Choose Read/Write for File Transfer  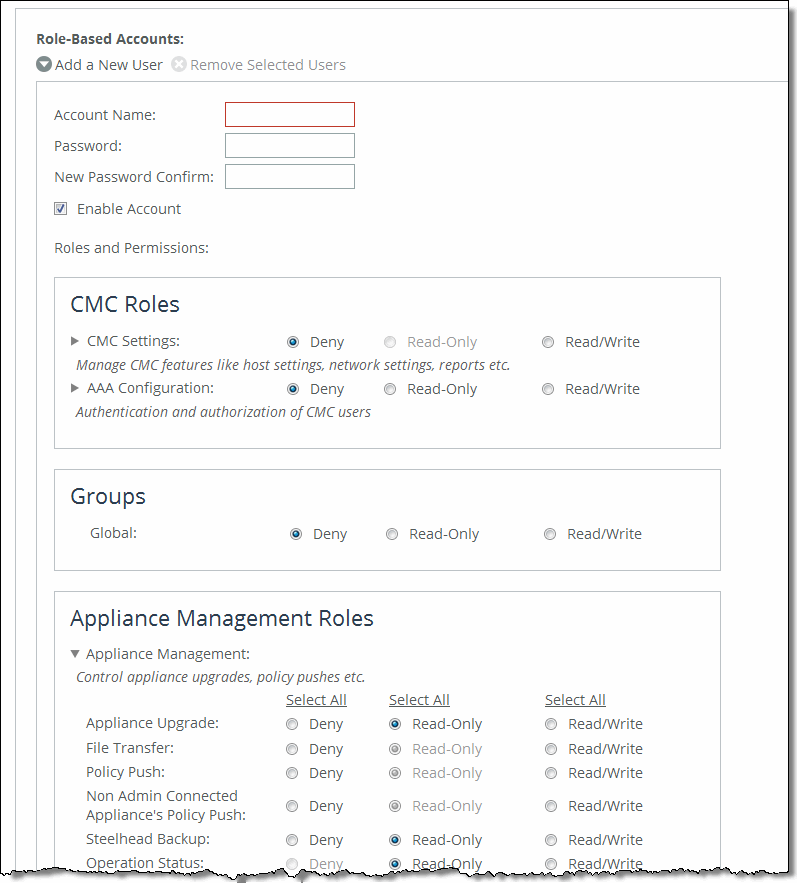[x=551, y=748]
